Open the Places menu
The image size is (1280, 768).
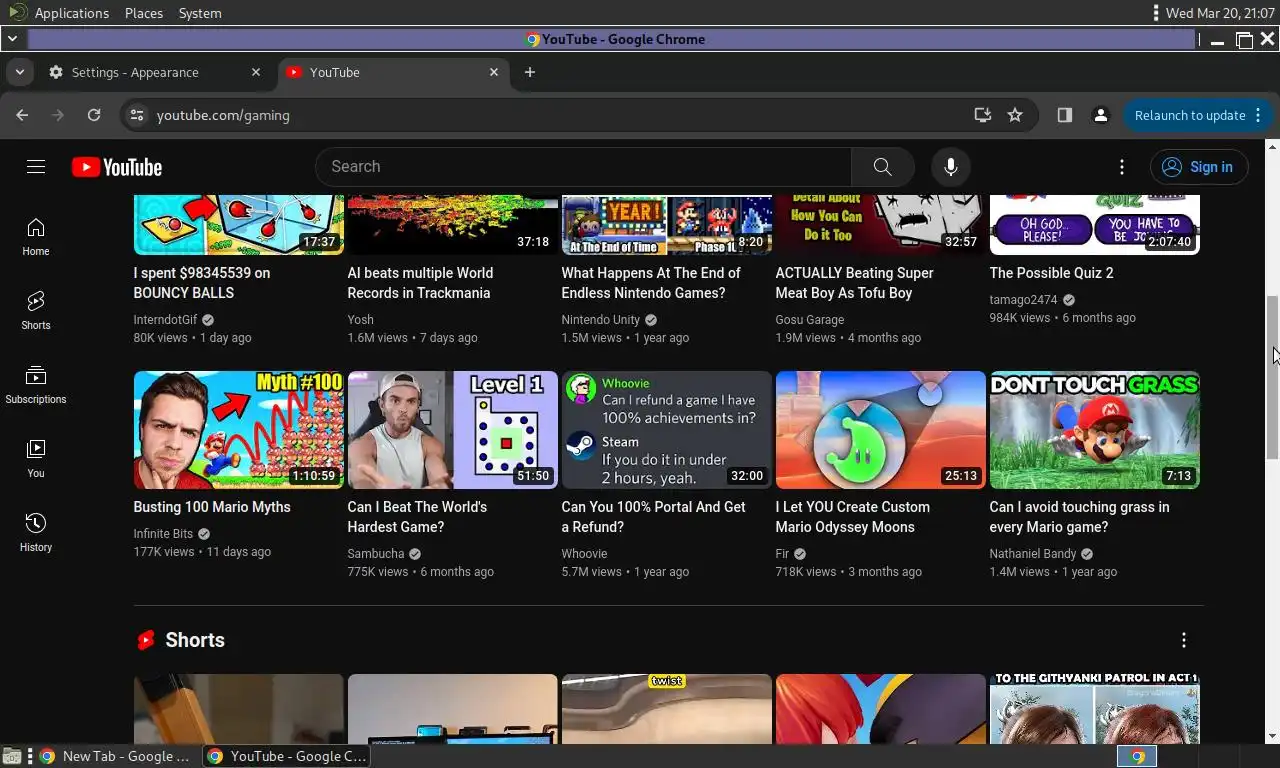144,13
